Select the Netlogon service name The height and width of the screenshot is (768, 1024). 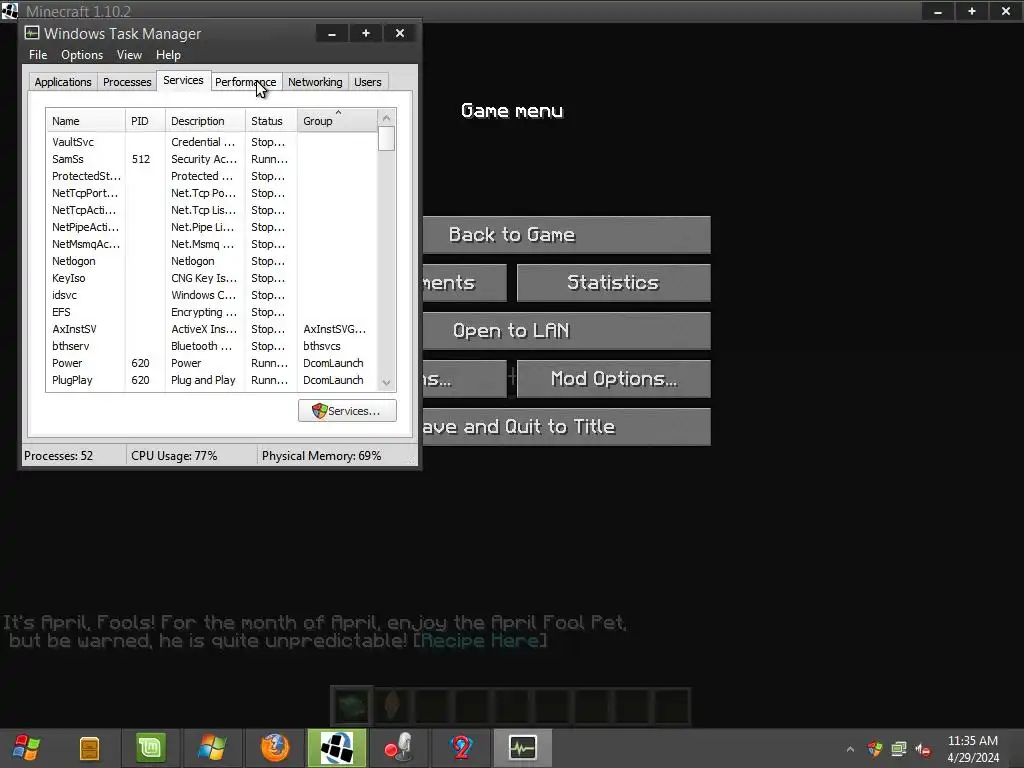74,261
